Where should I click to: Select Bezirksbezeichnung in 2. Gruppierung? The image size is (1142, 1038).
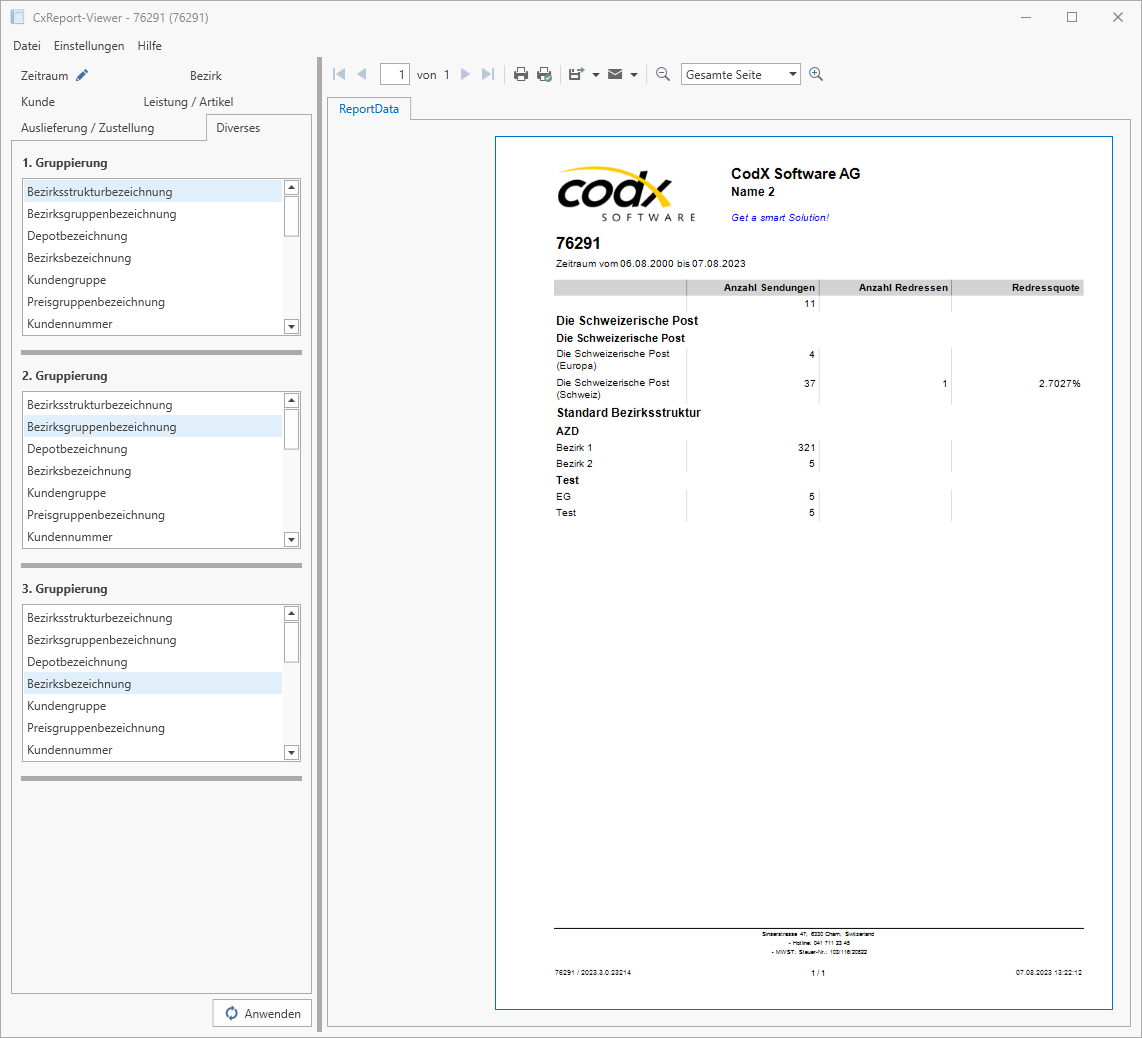pyautogui.click(x=153, y=471)
